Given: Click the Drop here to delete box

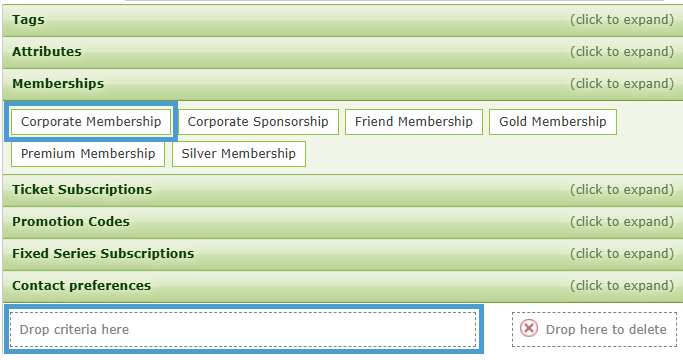Looking at the screenshot, I should click(x=595, y=329).
